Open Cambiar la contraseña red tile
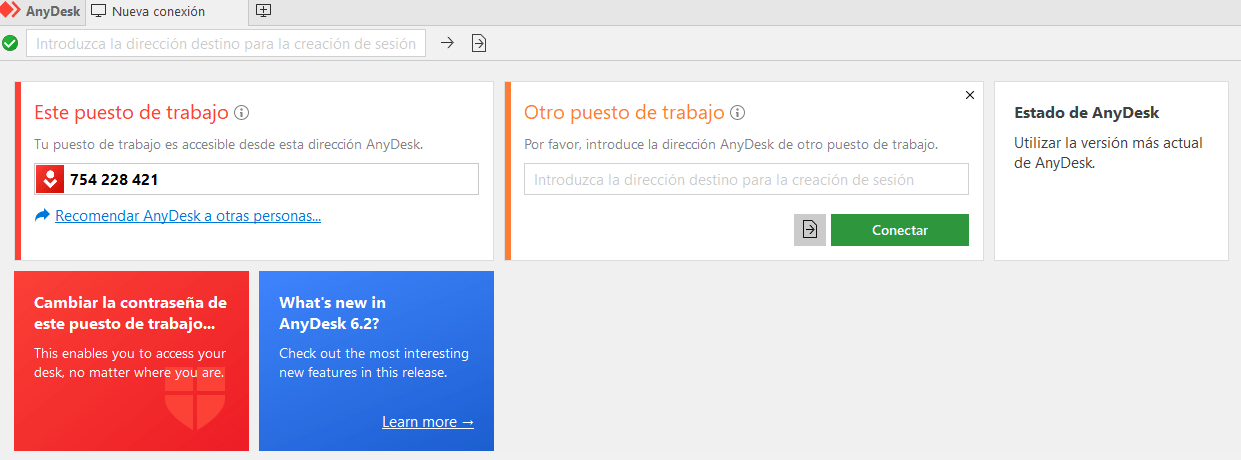This screenshot has height=460, width=1241. tap(132, 361)
